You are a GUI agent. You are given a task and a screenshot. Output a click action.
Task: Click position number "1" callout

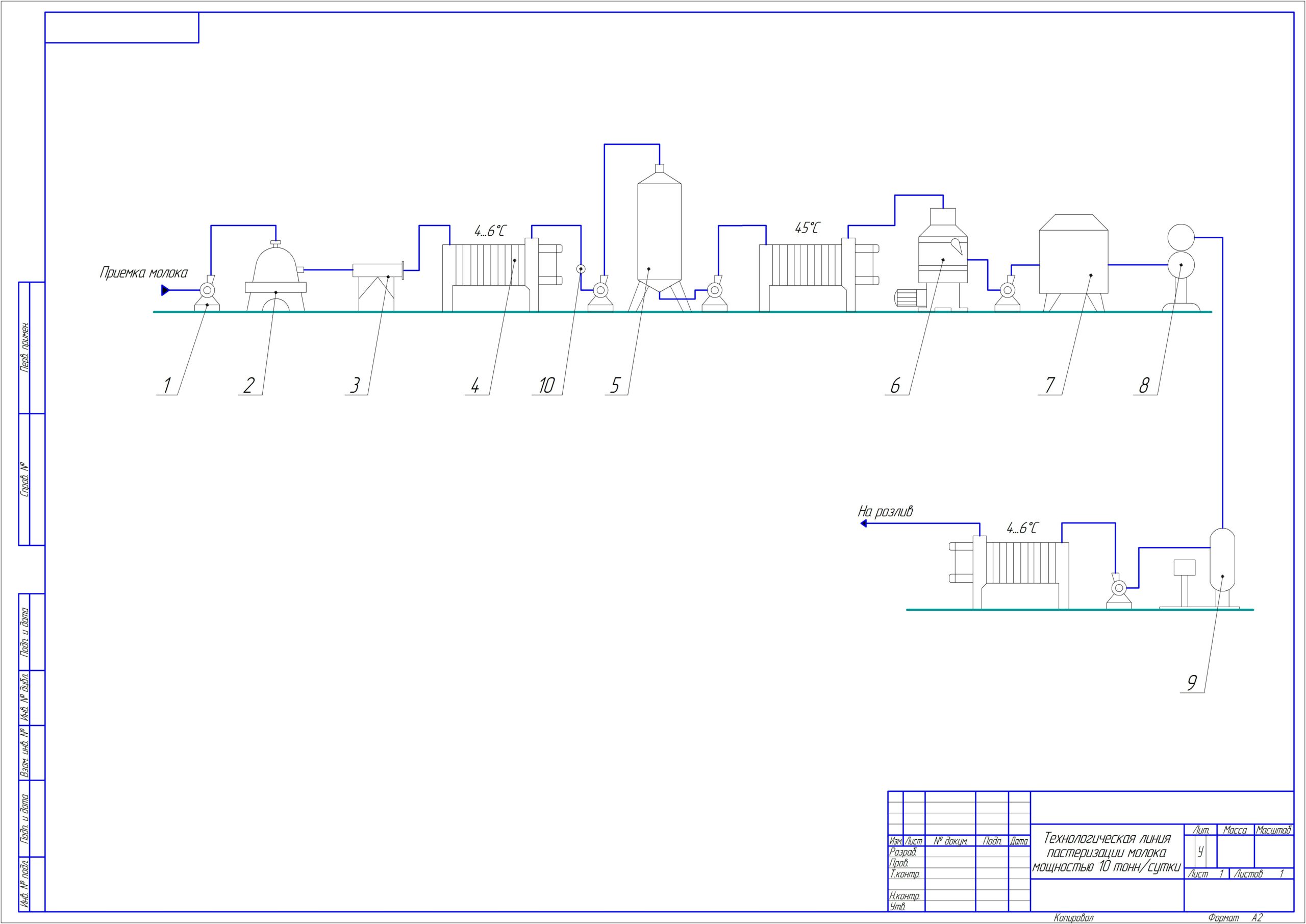167,386
